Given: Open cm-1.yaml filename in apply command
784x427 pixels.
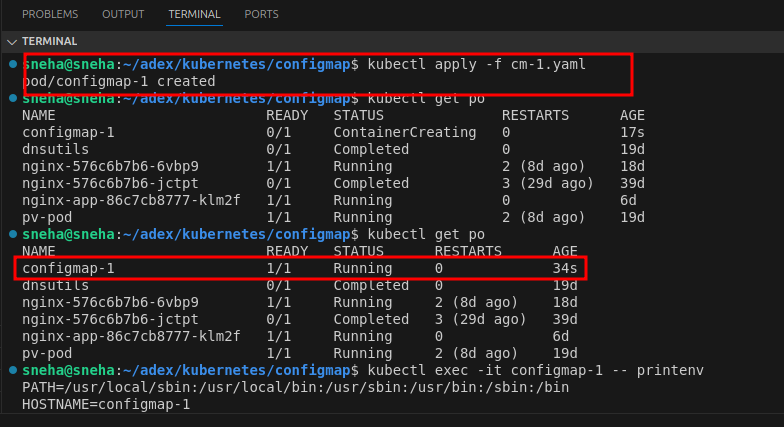Looking at the screenshot, I should pos(551,64).
